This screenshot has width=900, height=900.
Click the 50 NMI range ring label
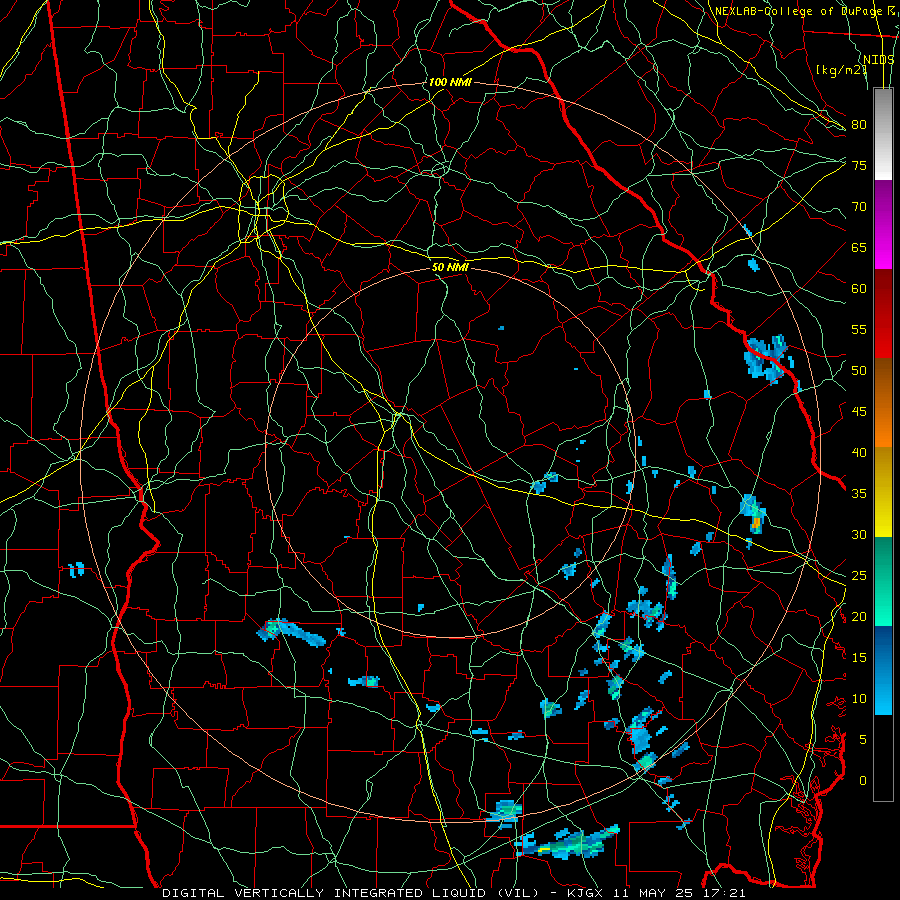point(450,267)
